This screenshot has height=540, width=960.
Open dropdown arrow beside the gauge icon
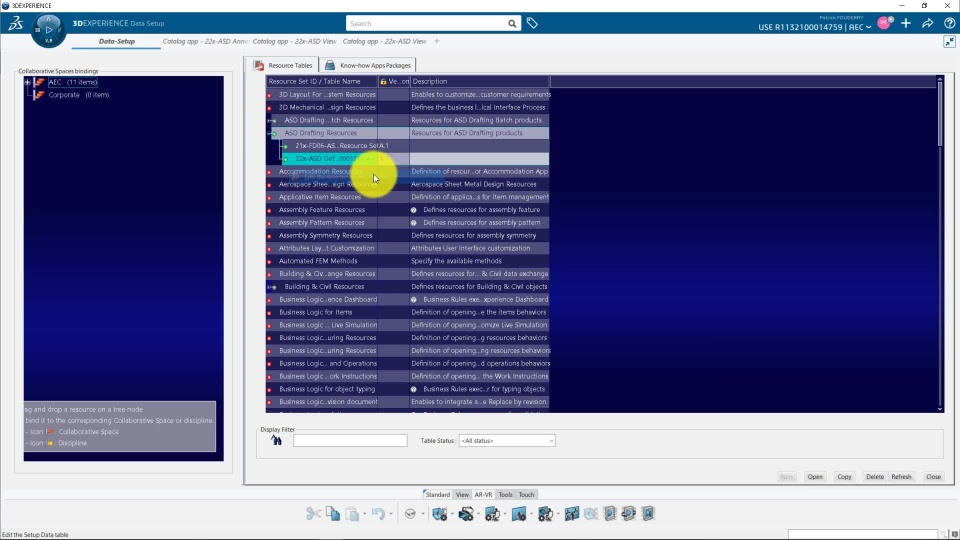tap(422, 514)
